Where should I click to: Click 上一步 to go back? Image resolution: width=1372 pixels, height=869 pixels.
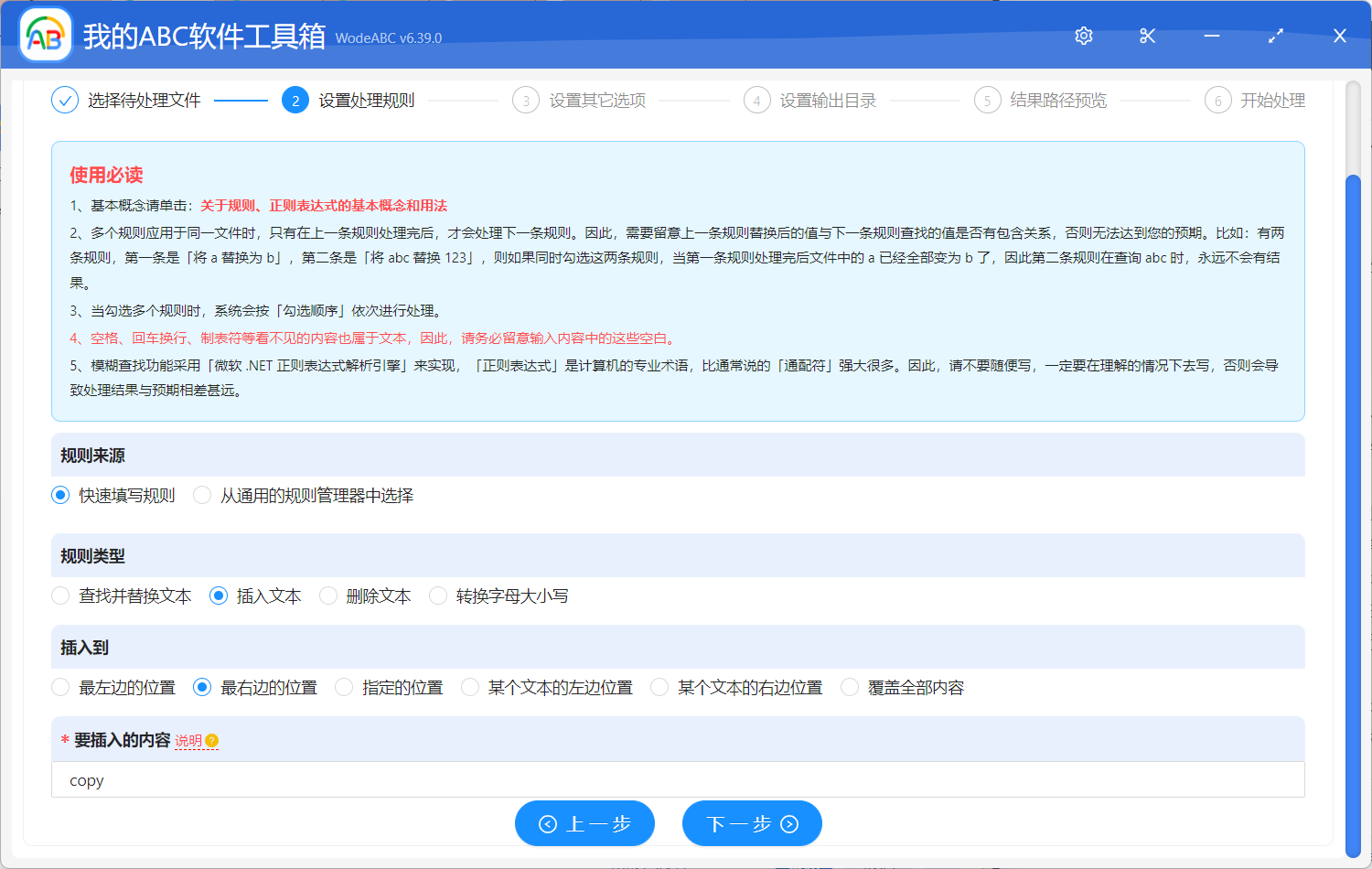[x=584, y=823]
